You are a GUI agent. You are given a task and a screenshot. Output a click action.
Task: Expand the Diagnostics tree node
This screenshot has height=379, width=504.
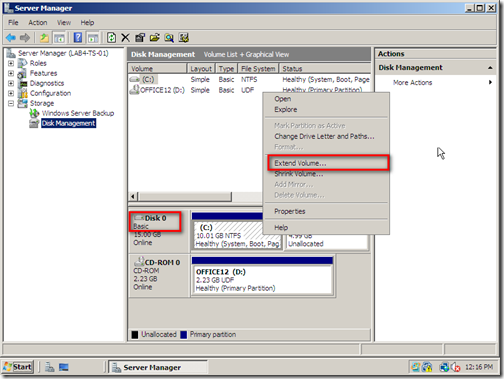click(x=11, y=83)
